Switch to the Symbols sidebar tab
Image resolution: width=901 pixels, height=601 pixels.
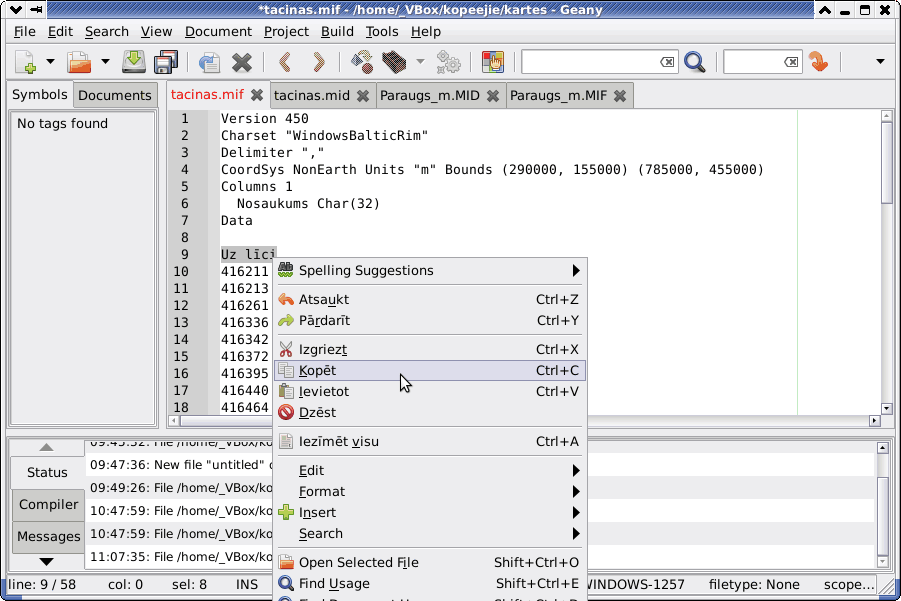point(40,94)
